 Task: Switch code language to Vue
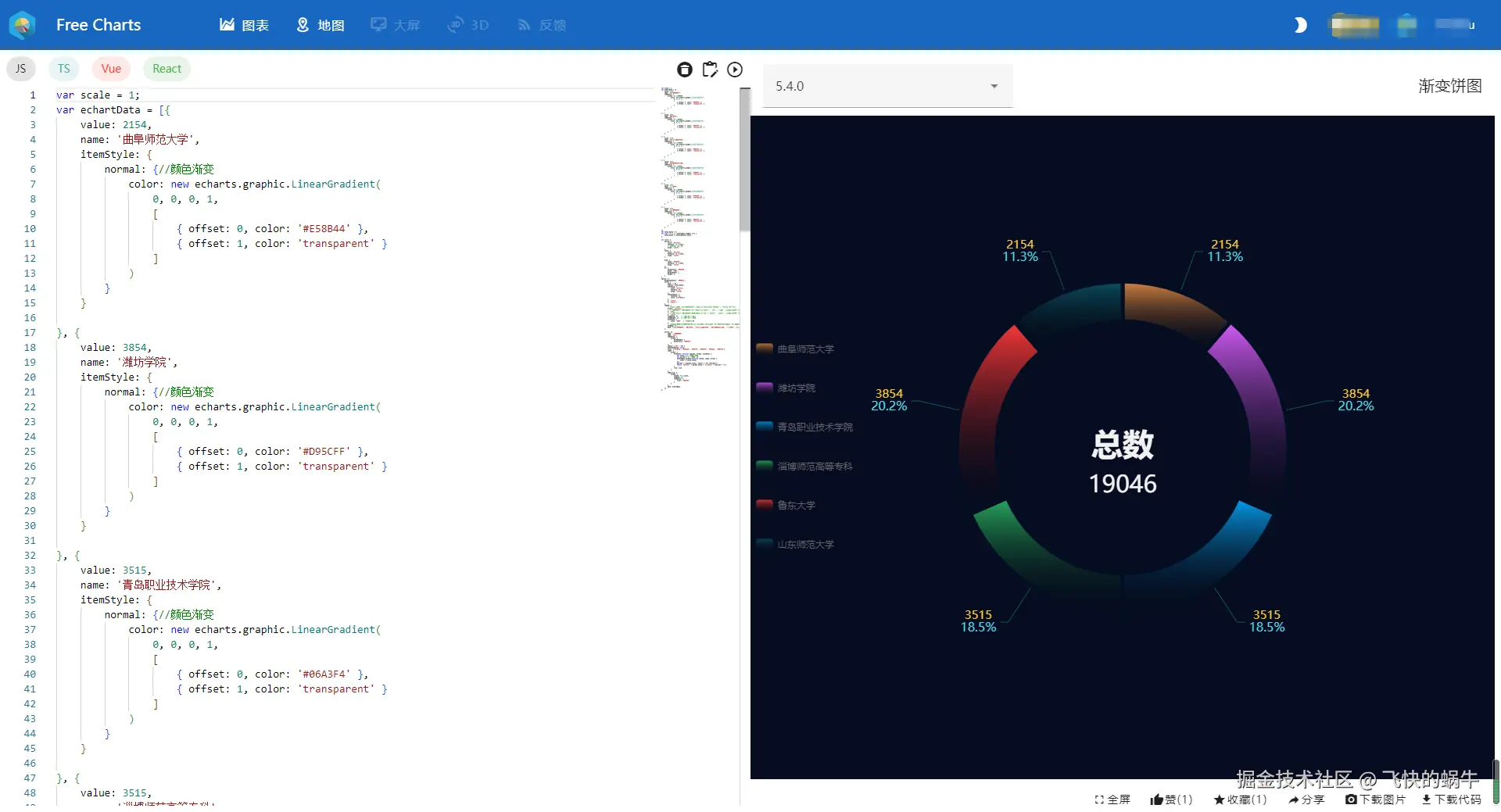click(110, 68)
